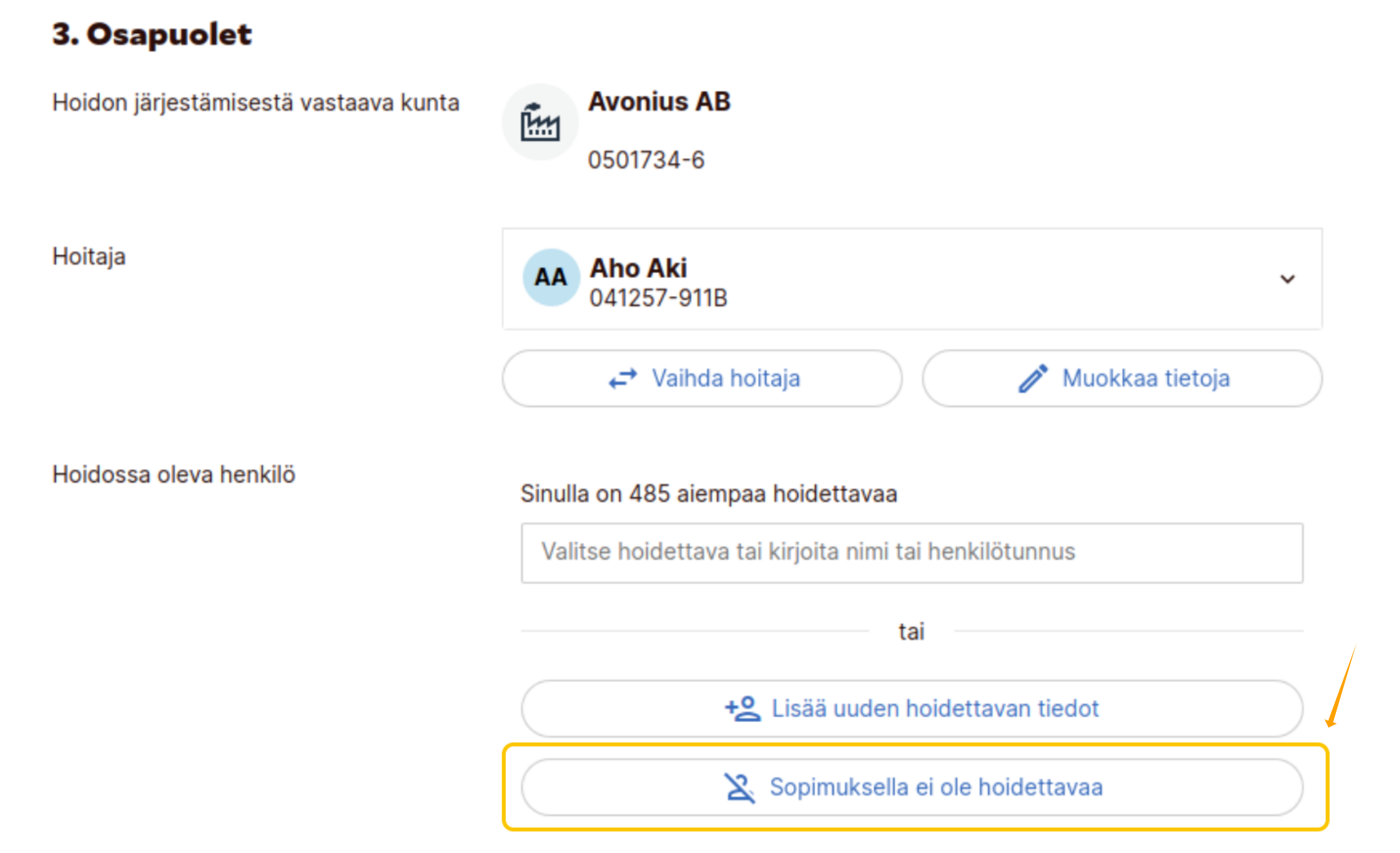
Task: Open the Aho Aki caregiver selector
Action: pos(907,279)
